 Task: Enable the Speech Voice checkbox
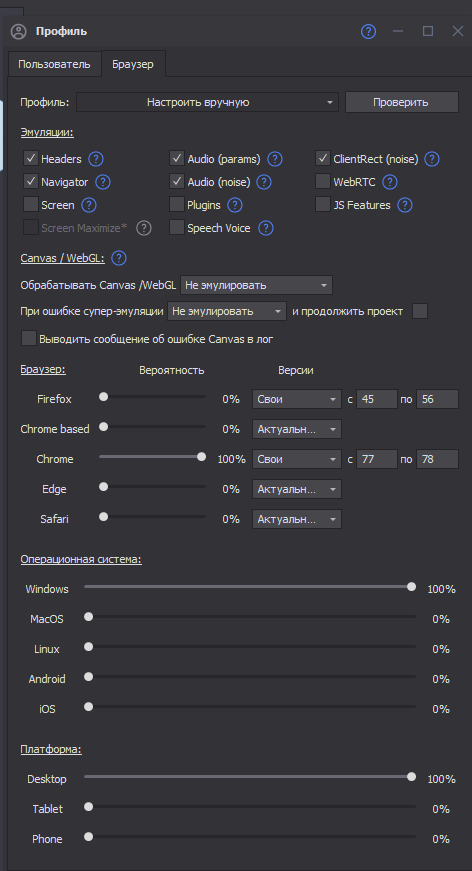177,228
